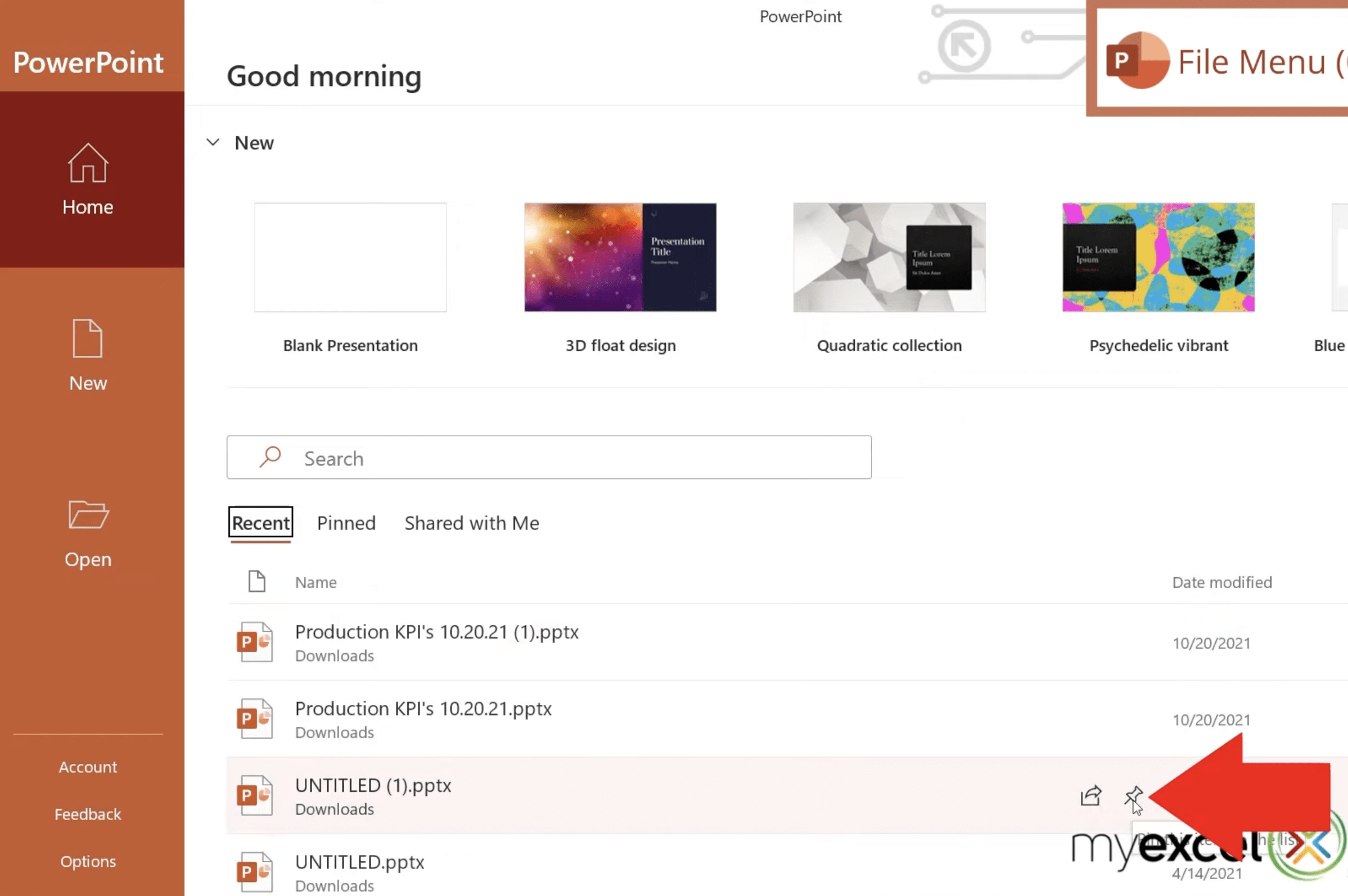Switch to the Recent tab

tap(261, 523)
